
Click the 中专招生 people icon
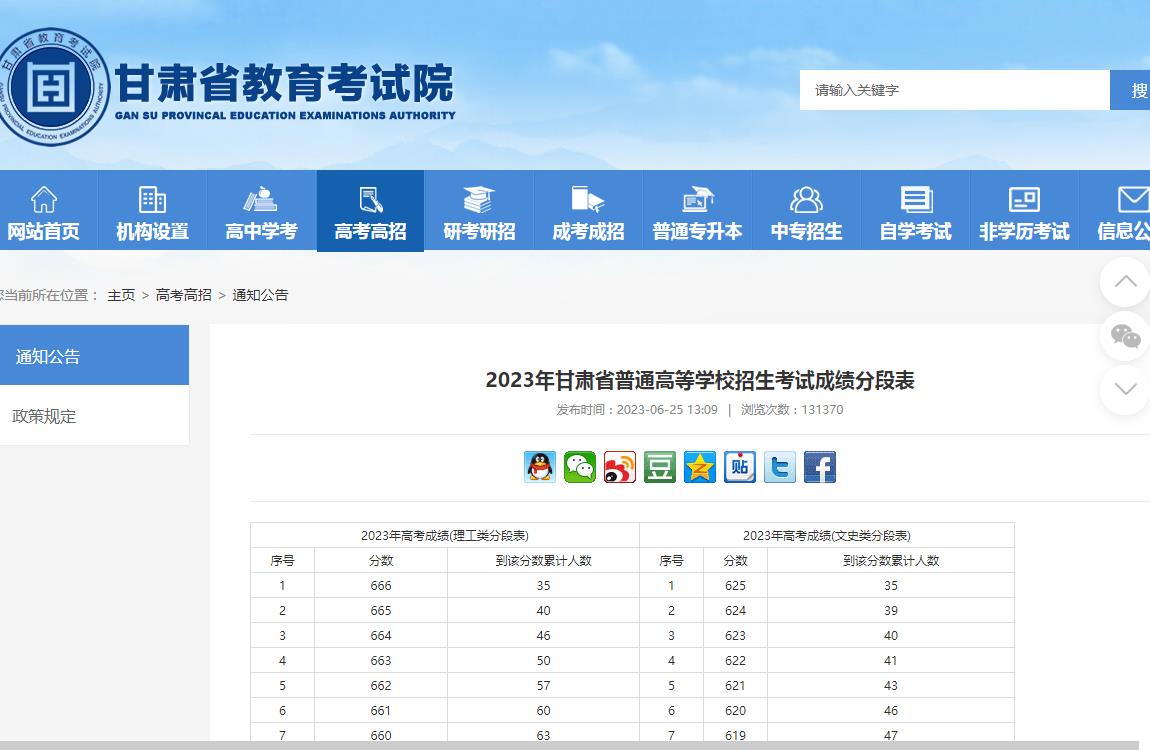[x=806, y=199]
